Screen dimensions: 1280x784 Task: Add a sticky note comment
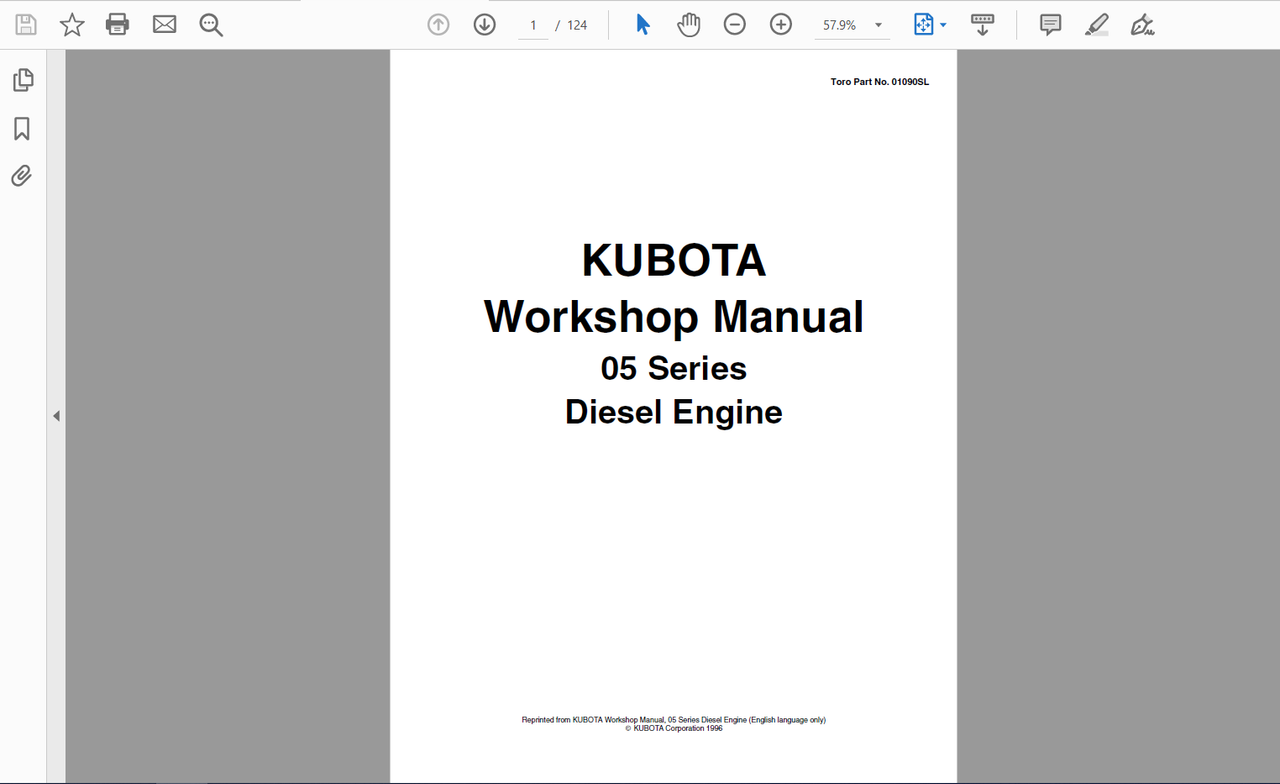pos(1050,25)
